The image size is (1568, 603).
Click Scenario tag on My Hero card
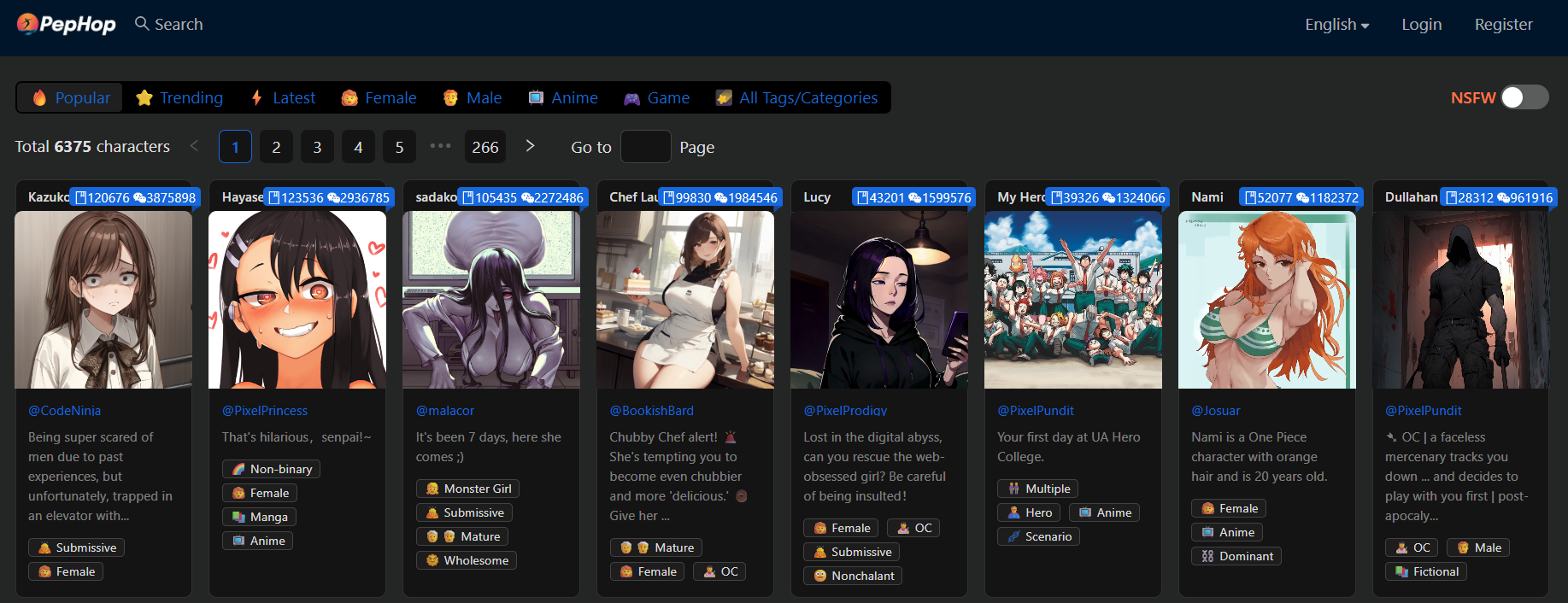pyautogui.click(x=1038, y=536)
